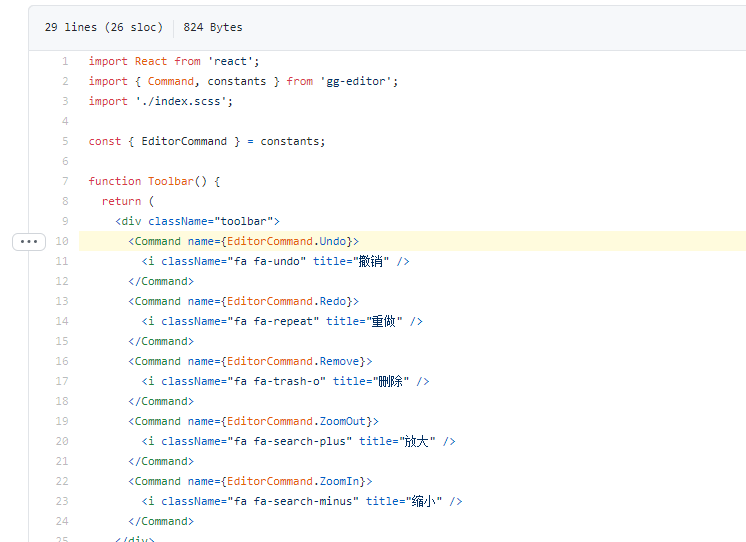Select line number 9 in the gutter
The image size is (746, 542).
click(64, 221)
